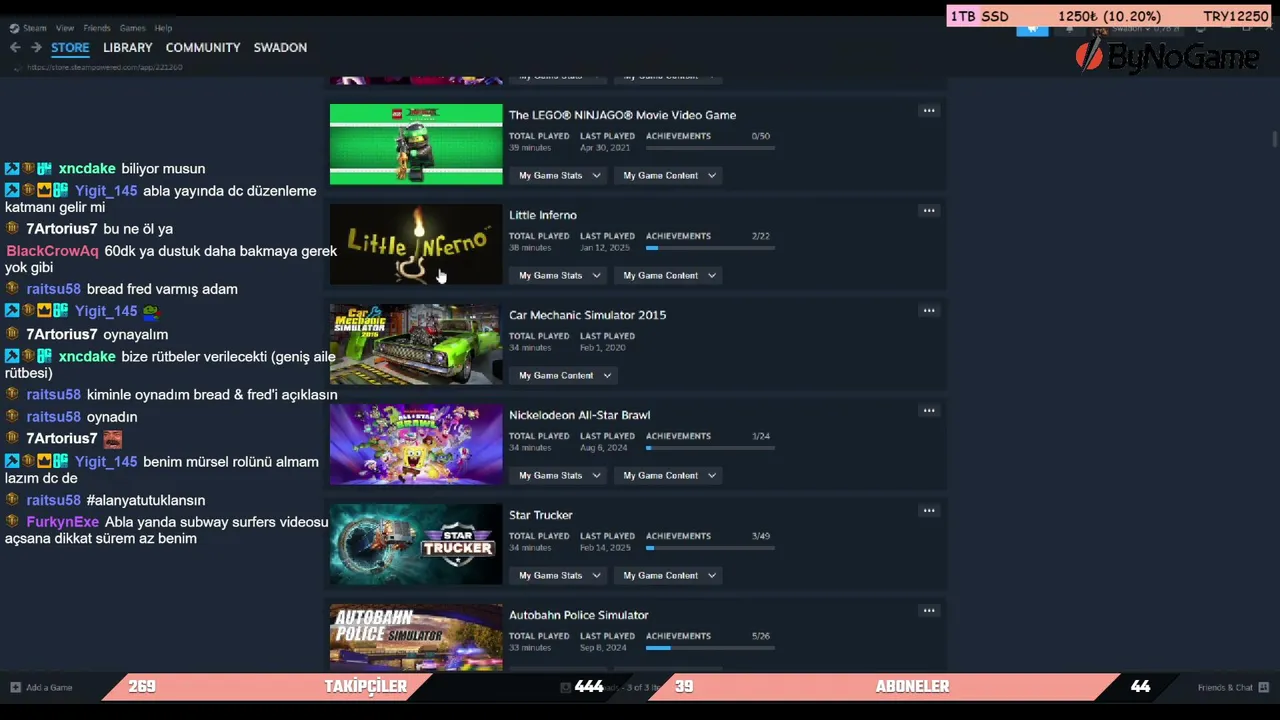Click the store.steampowered.com URL text
This screenshot has width=1280, height=720.
(105, 67)
